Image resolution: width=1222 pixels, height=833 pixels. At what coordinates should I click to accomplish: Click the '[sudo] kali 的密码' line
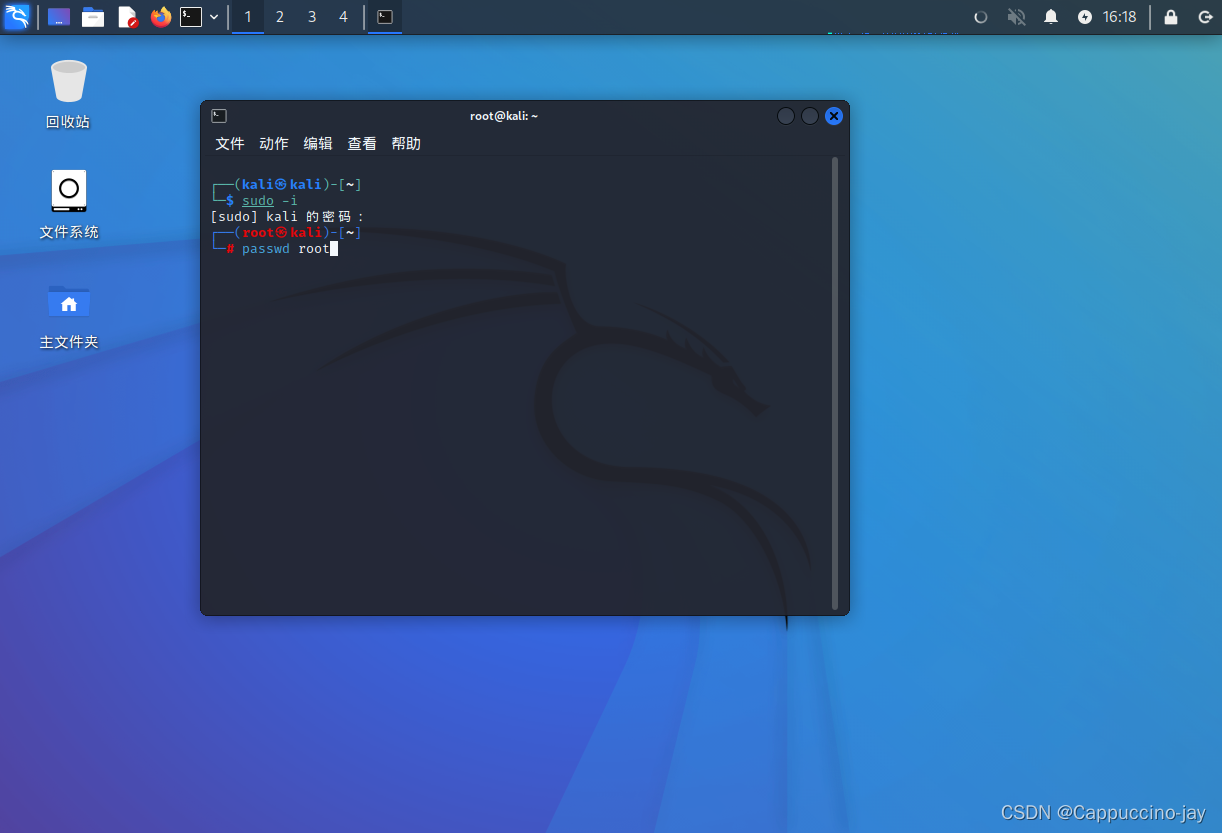click(288, 217)
